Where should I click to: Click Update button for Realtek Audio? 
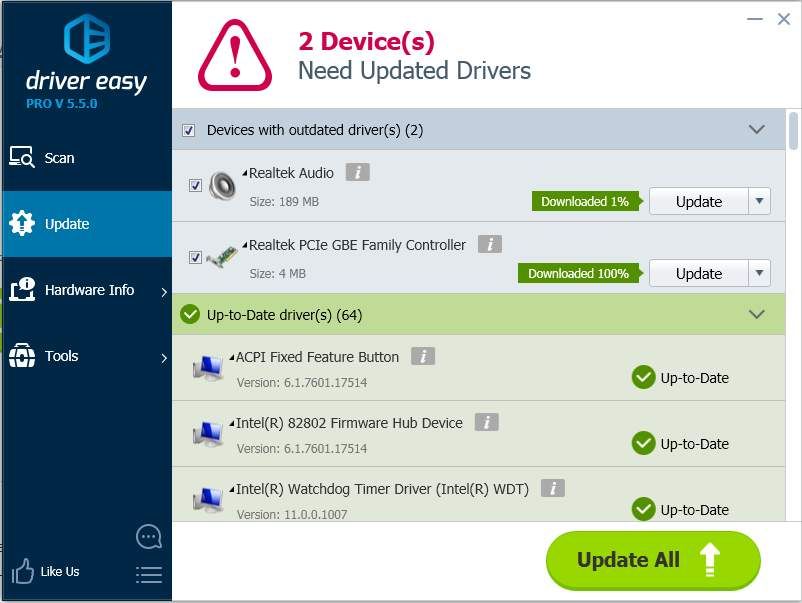[x=698, y=201]
